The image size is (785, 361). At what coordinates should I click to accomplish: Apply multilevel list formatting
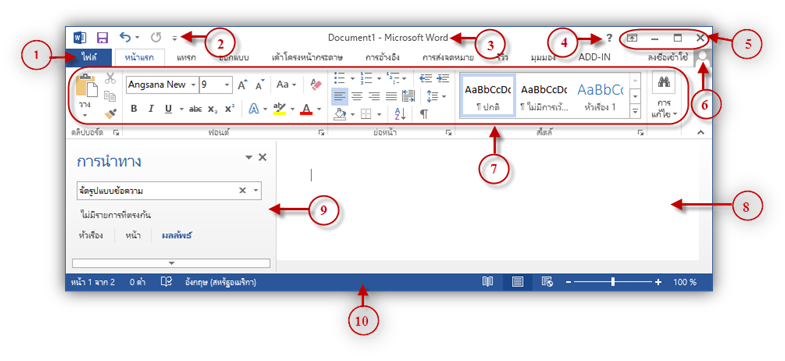(393, 79)
